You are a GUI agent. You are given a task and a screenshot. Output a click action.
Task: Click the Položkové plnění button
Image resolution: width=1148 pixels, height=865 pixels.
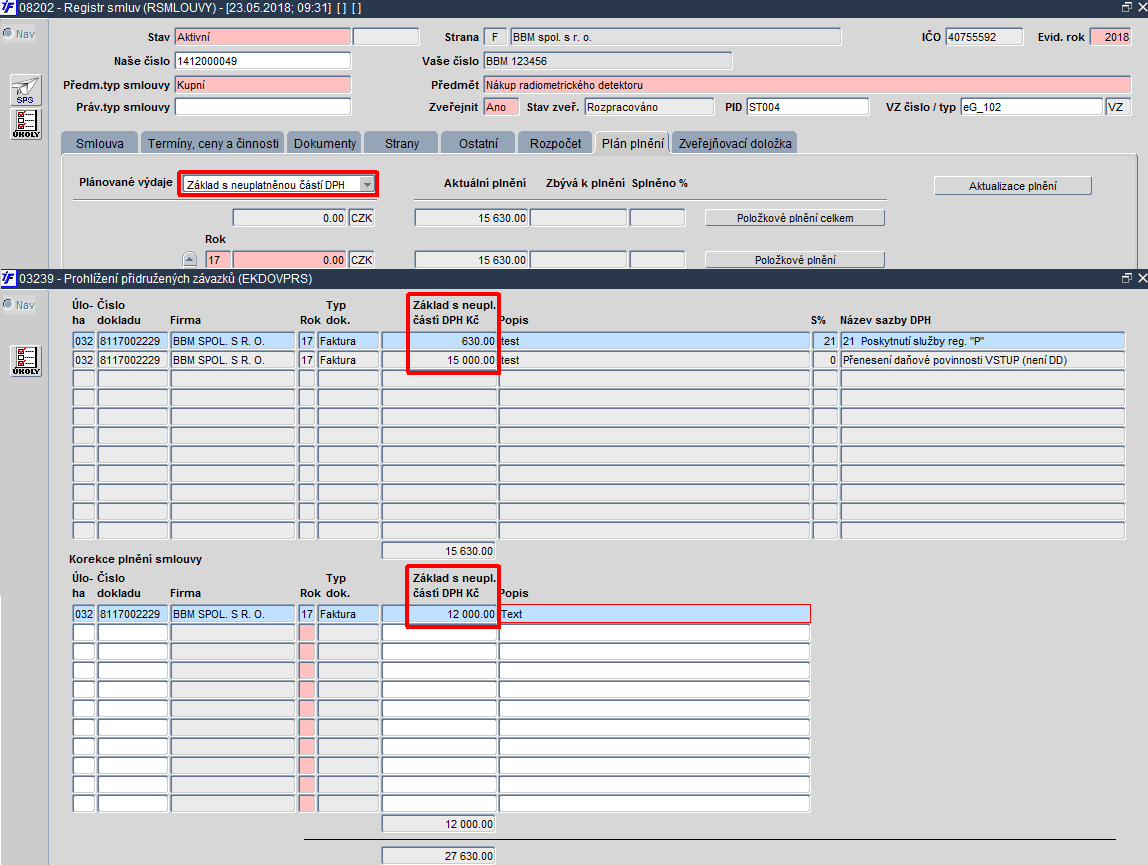coord(794,259)
